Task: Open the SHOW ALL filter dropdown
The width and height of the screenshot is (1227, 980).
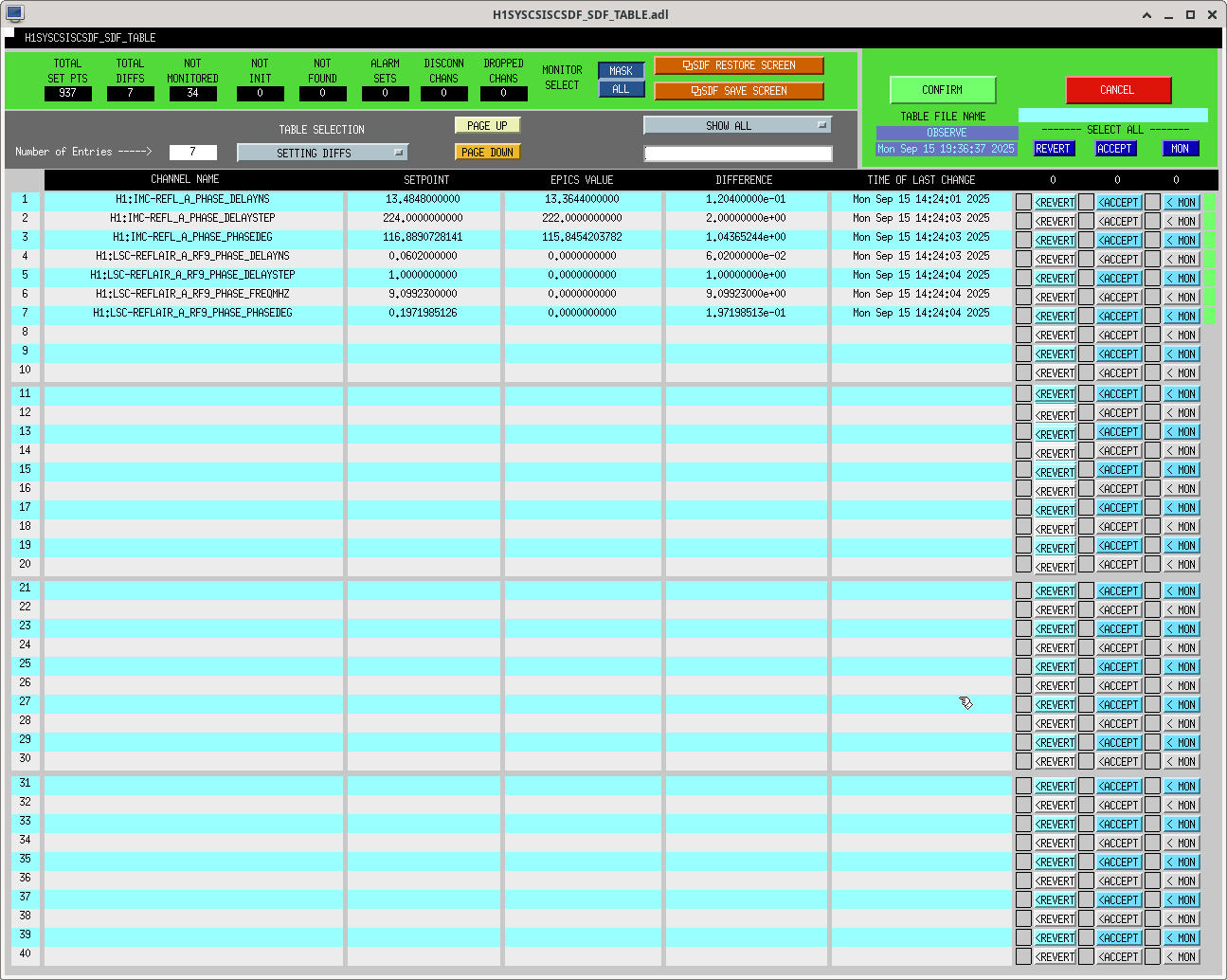Action: [x=737, y=125]
